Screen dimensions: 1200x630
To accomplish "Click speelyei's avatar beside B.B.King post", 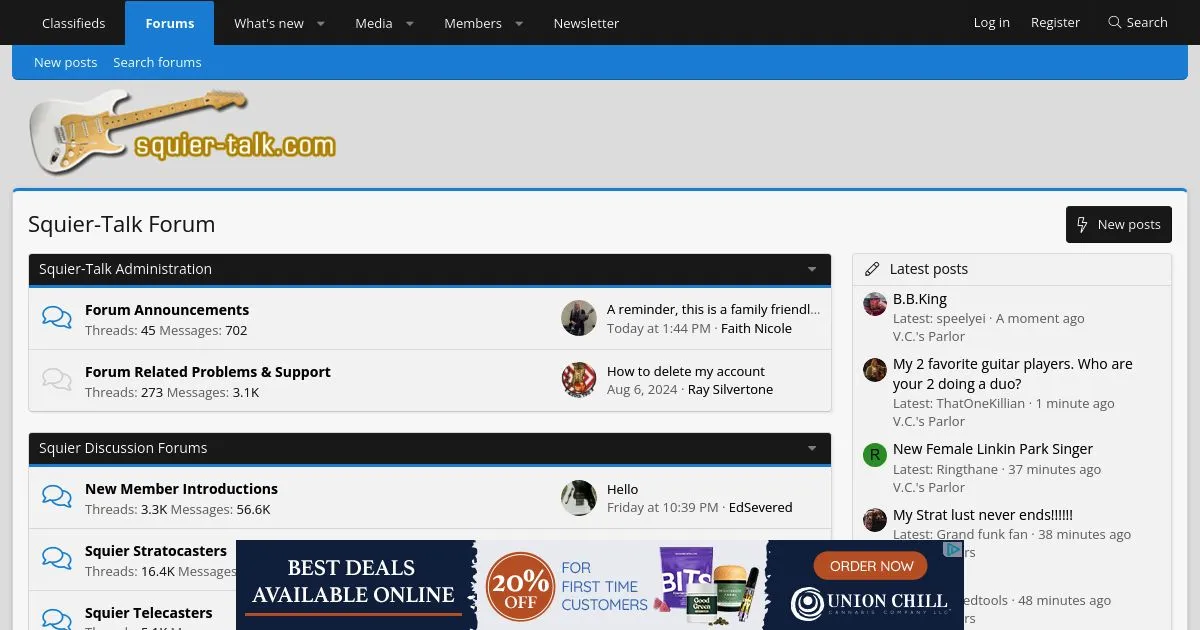I will (875, 304).
